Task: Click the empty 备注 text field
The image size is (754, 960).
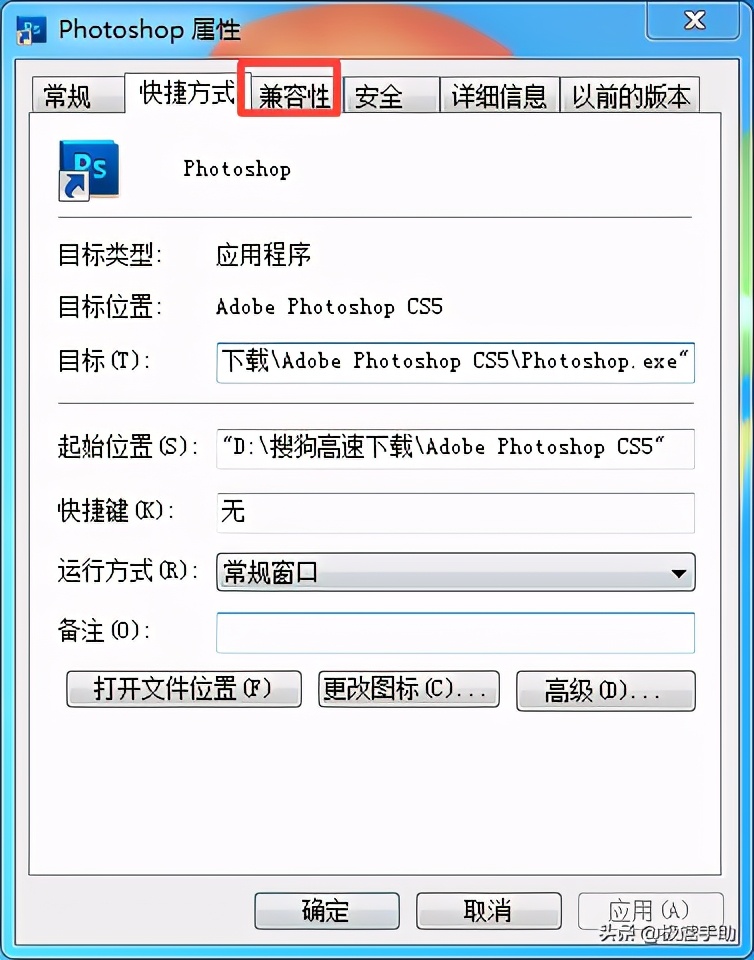Action: click(x=455, y=632)
